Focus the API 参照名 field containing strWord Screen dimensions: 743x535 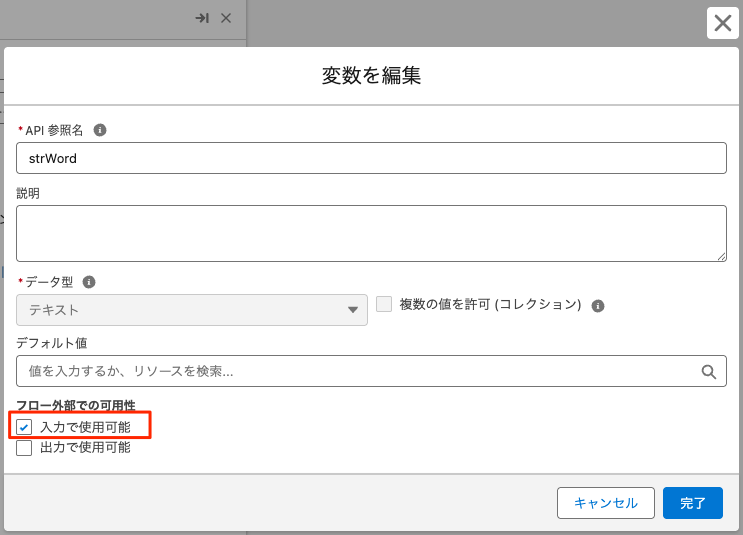click(371, 158)
